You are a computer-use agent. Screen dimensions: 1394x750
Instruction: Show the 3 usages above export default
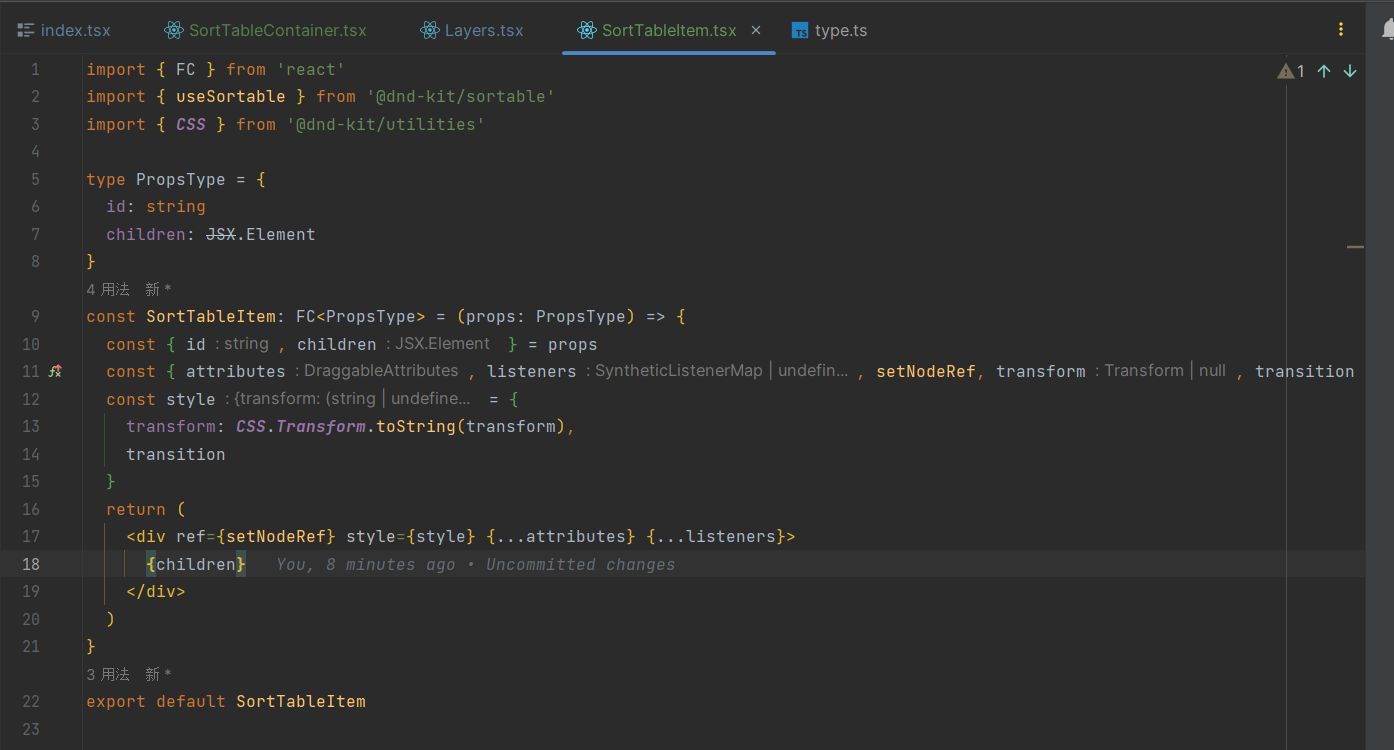point(108,674)
